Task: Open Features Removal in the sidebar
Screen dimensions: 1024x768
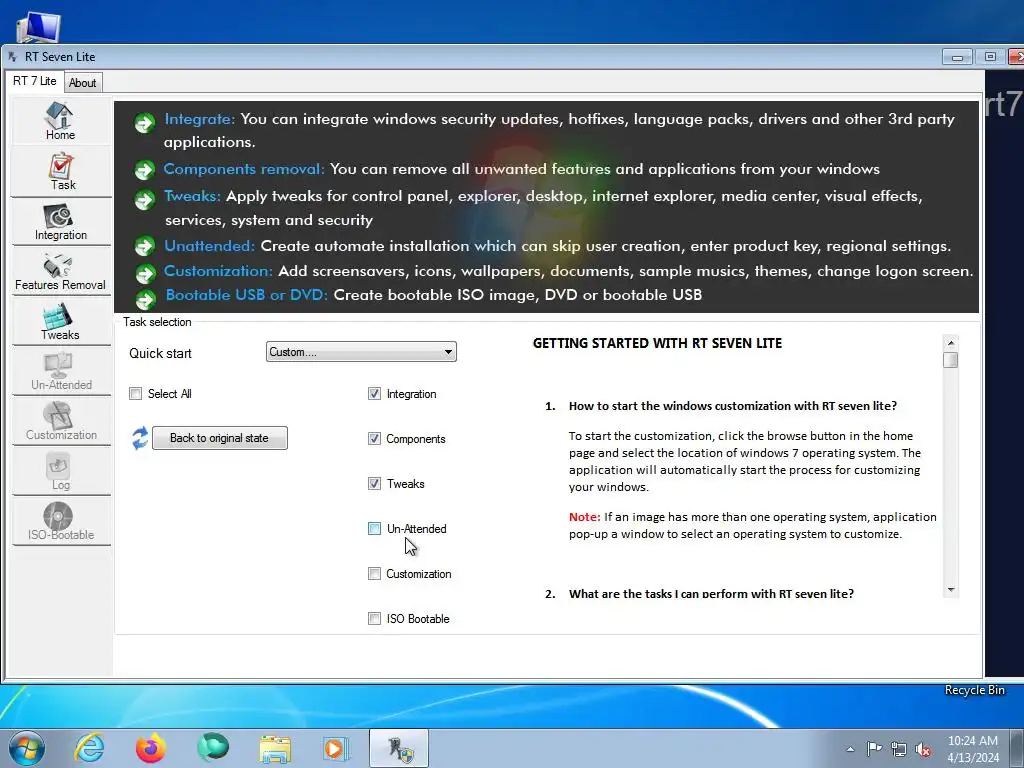Action: tap(61, 272)
